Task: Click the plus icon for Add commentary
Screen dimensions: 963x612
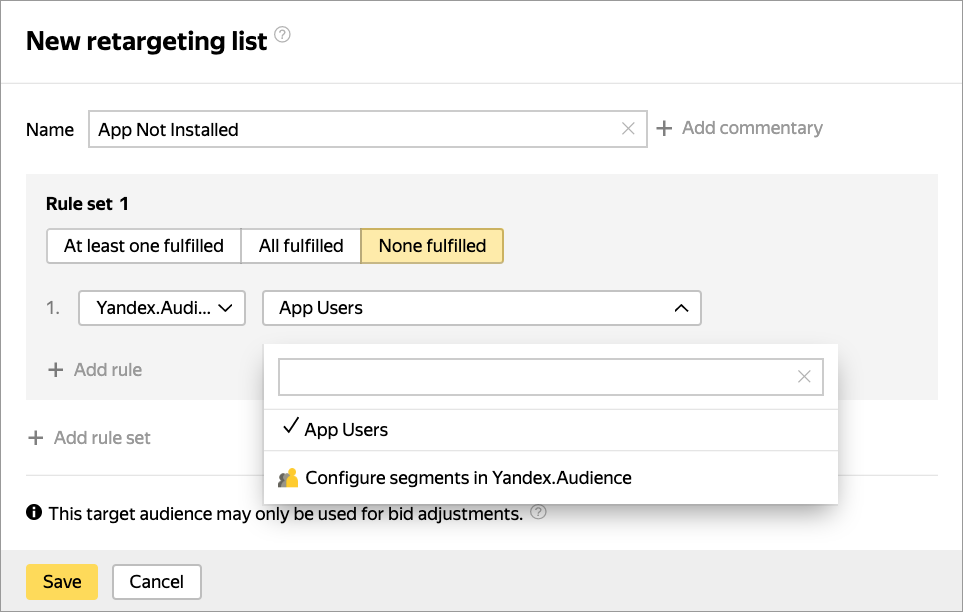Action: point(664,128)
